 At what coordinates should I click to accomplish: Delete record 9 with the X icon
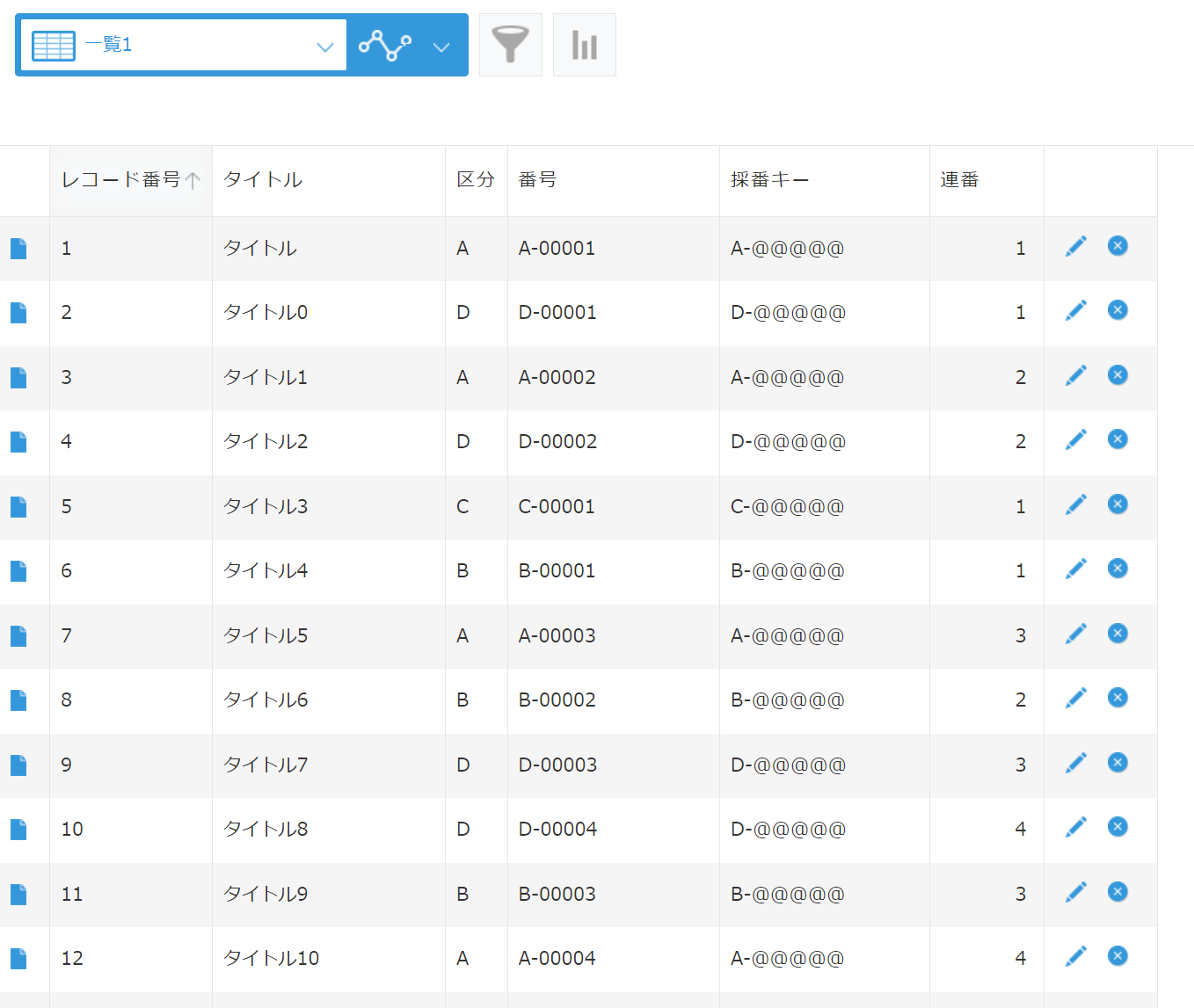tap(1118, 763)
